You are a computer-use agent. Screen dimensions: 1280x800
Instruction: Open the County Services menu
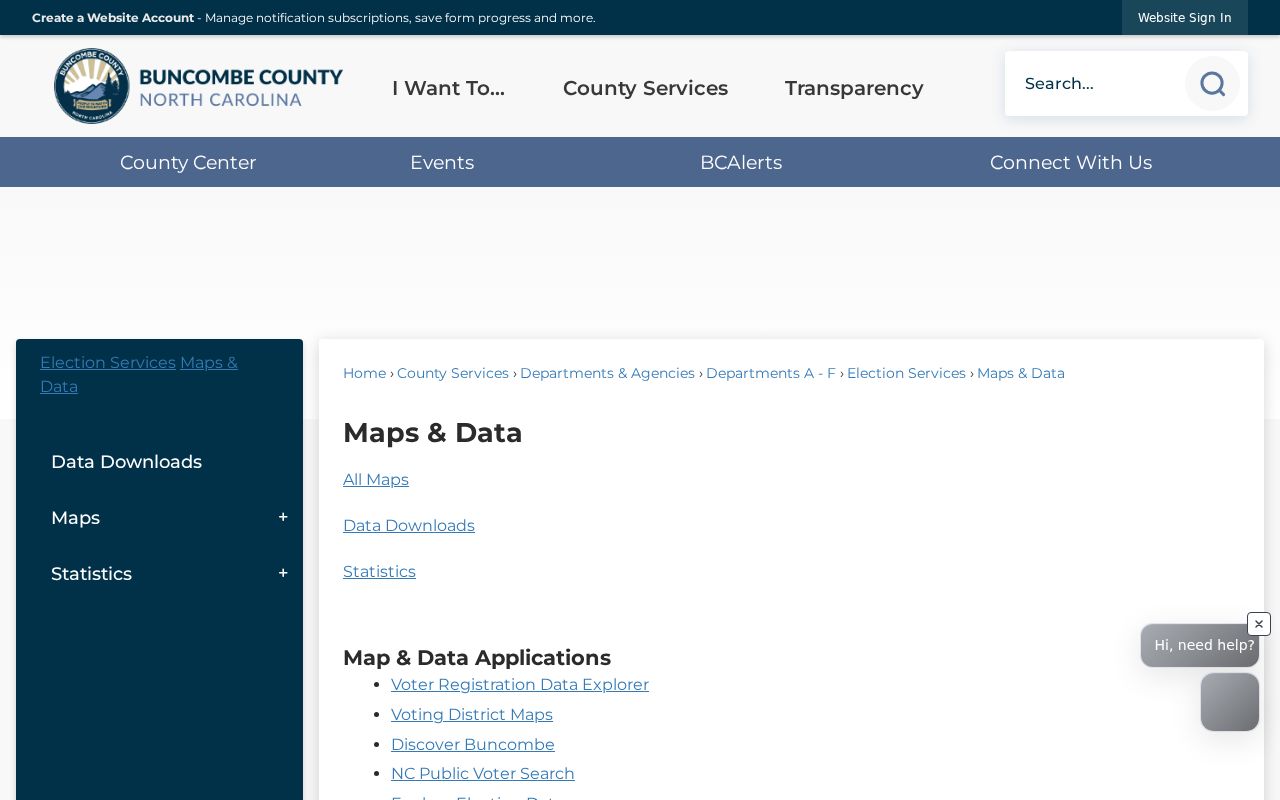645,88
